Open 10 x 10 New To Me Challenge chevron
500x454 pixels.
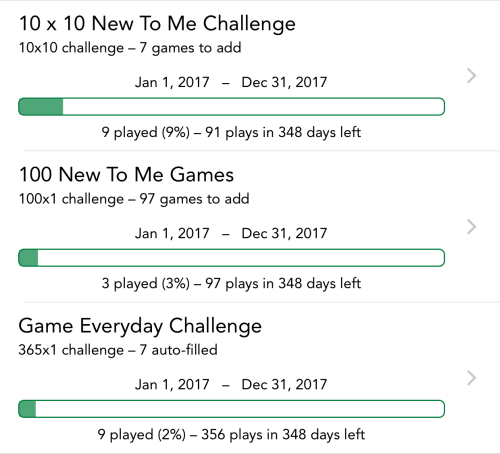471,76
